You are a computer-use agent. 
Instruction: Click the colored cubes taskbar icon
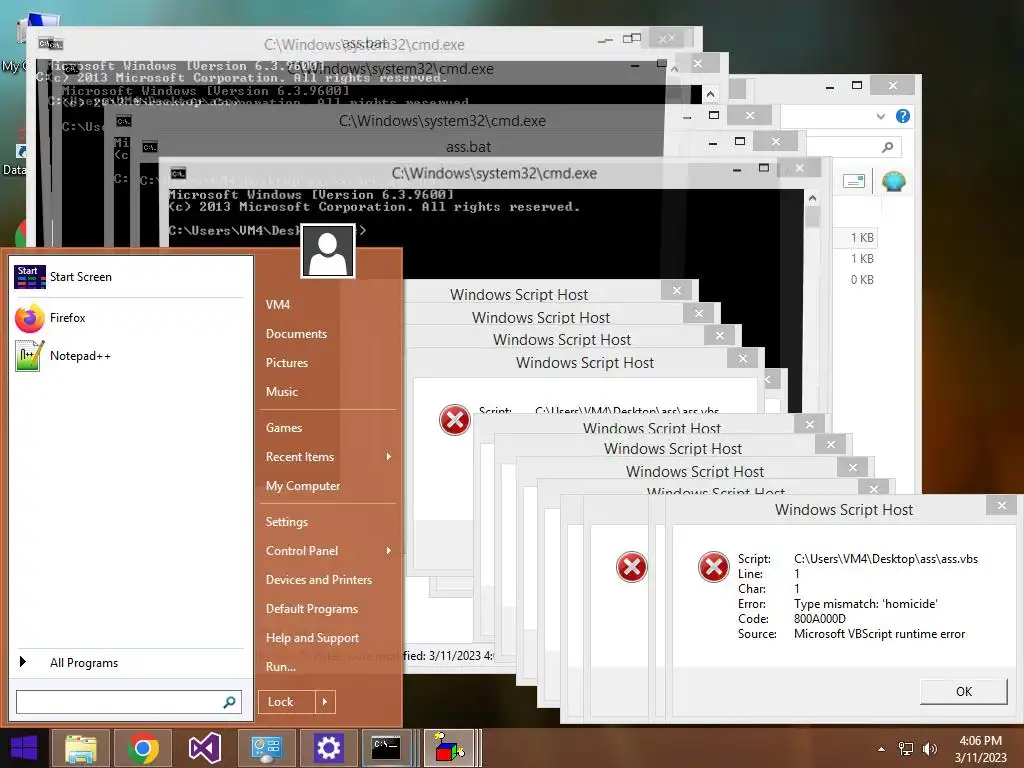tap(449, 748)
